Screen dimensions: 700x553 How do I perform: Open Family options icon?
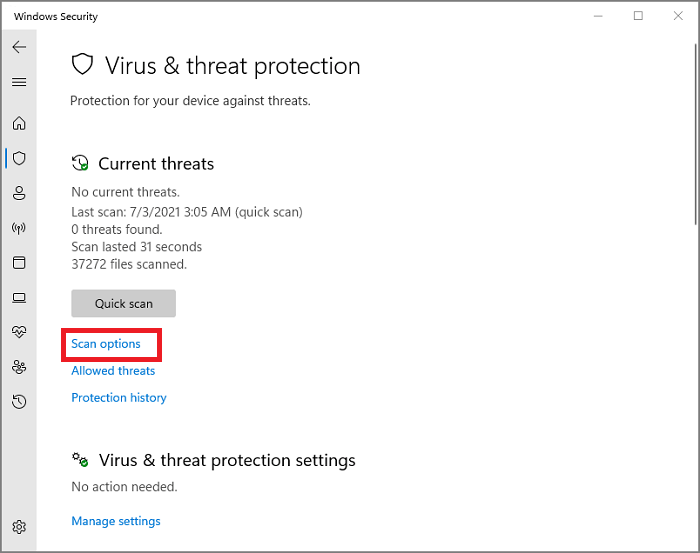(x=19, y=367)
